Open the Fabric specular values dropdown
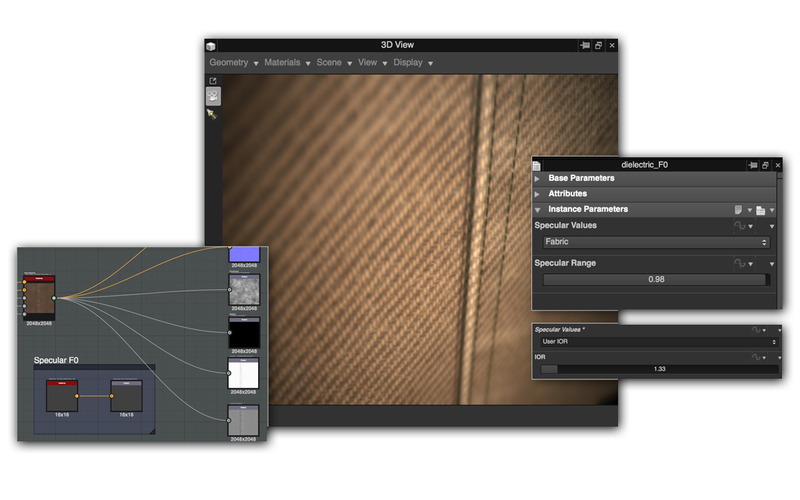800x500 pixels. coord(657,242)
